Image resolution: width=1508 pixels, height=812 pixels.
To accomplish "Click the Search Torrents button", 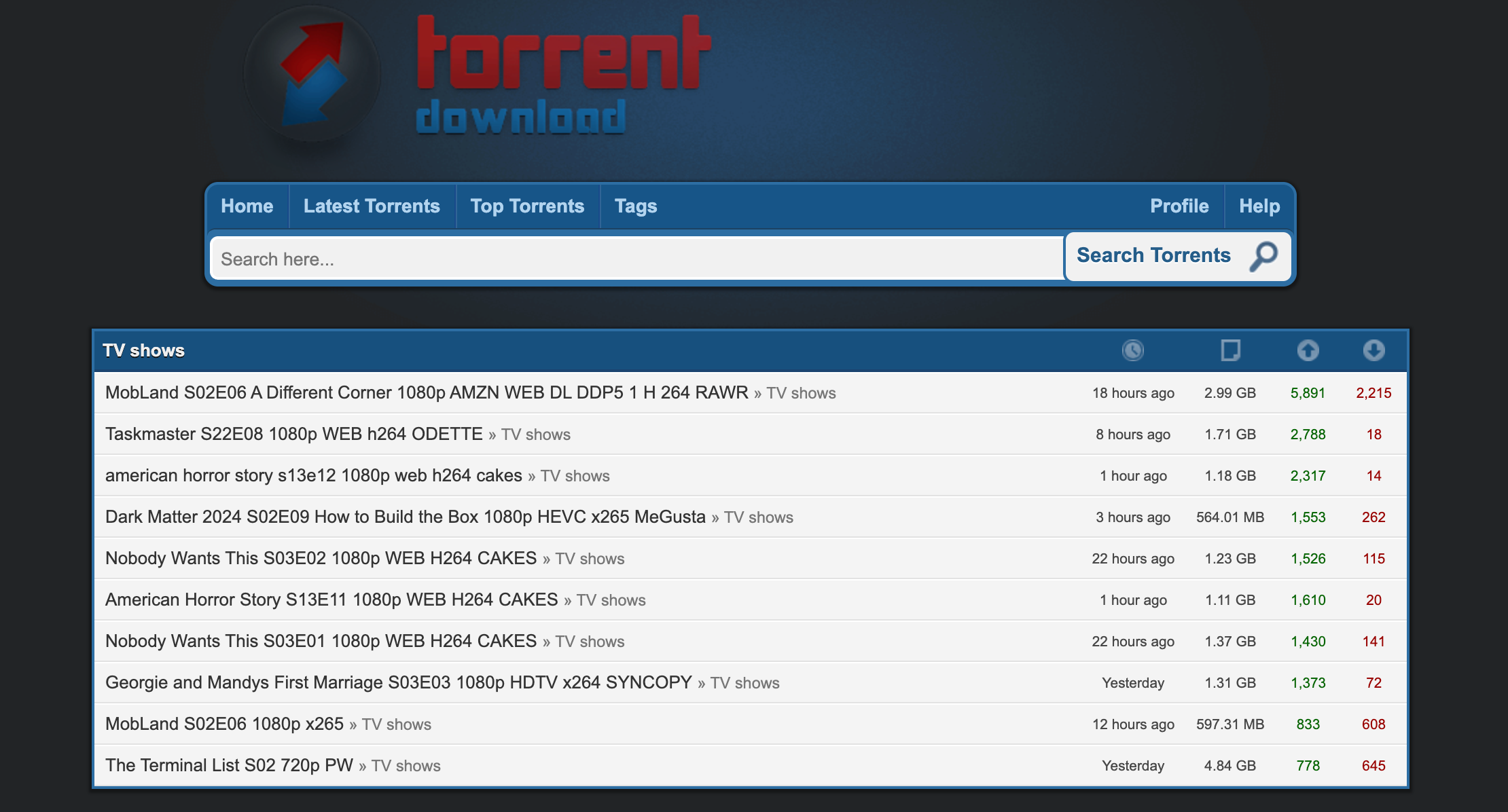I will click(1178, 256).
